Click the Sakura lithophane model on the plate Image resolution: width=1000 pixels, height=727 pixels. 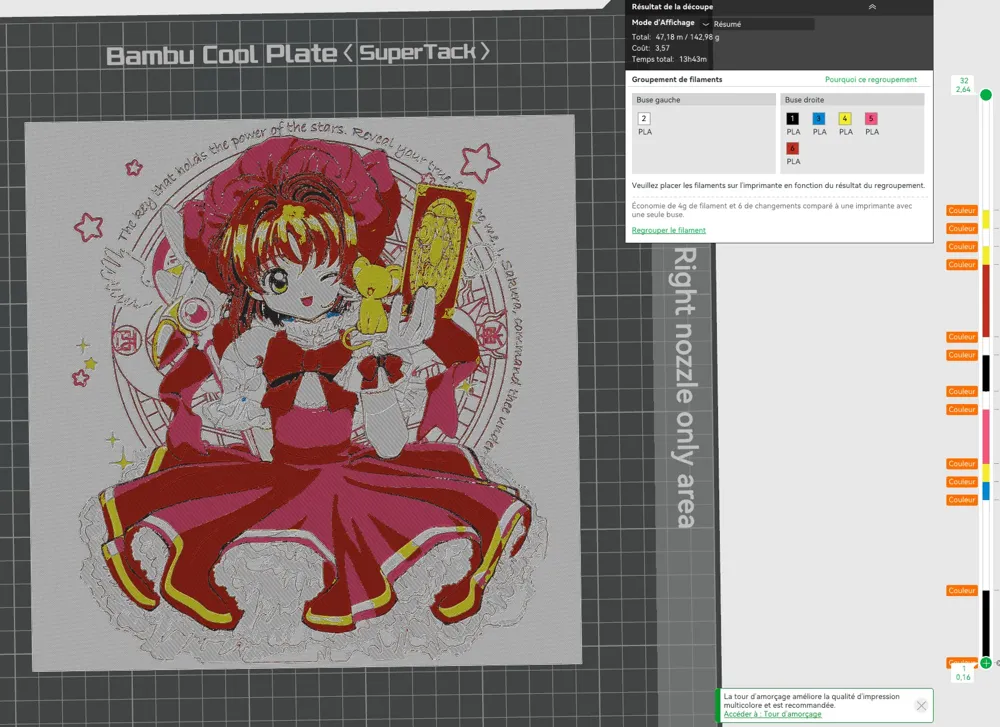pyautogui.click(x=304, y=392)
